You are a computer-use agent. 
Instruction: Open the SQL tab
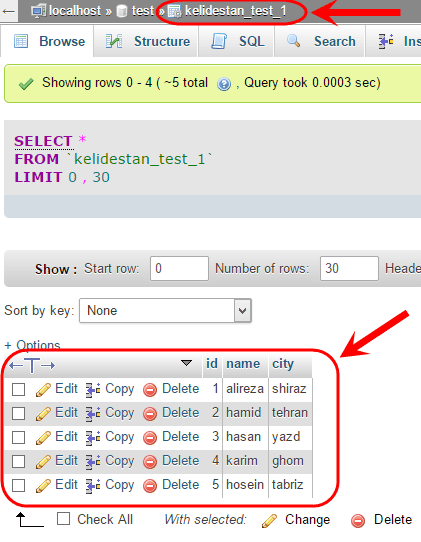click(236, 41)
